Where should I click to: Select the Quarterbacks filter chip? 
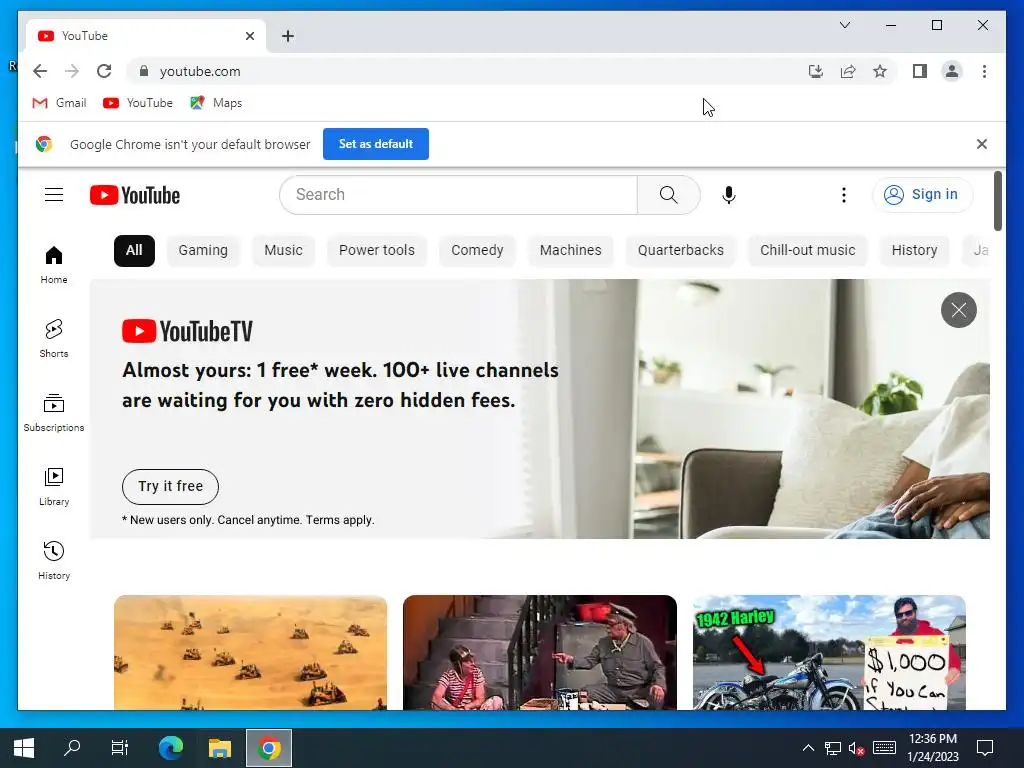[680, 251]
